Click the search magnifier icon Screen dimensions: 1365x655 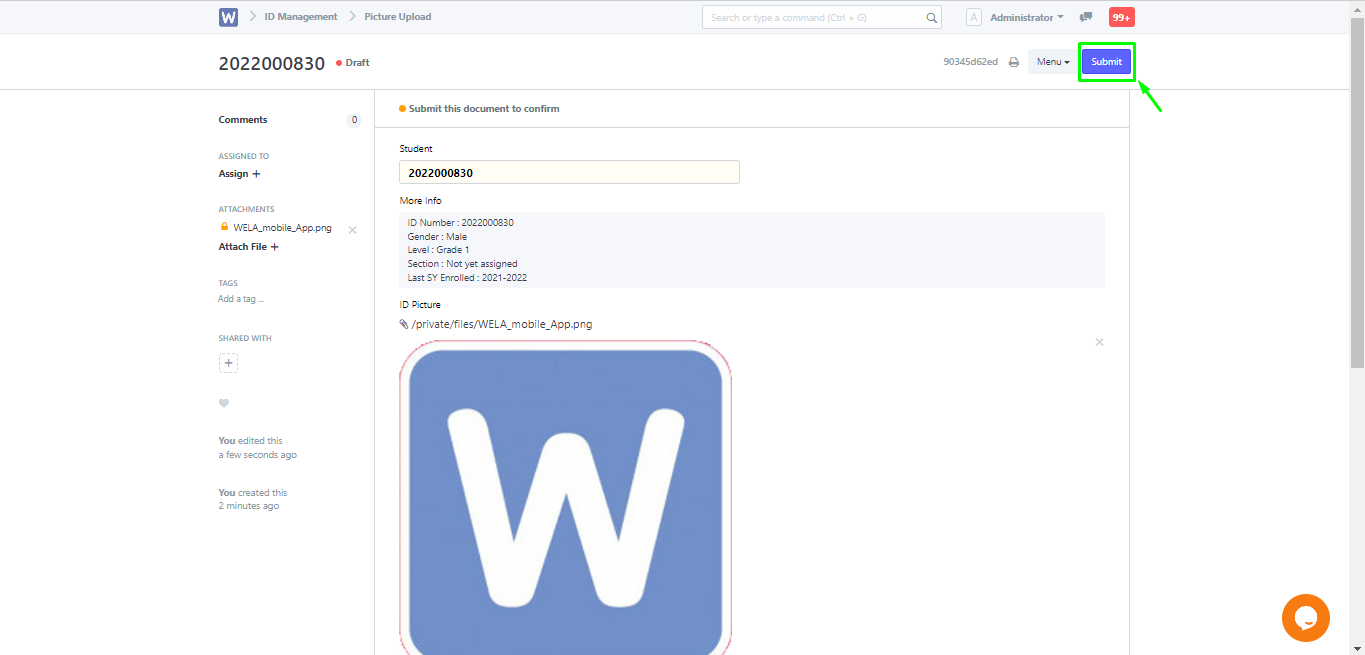coord(931,18)
